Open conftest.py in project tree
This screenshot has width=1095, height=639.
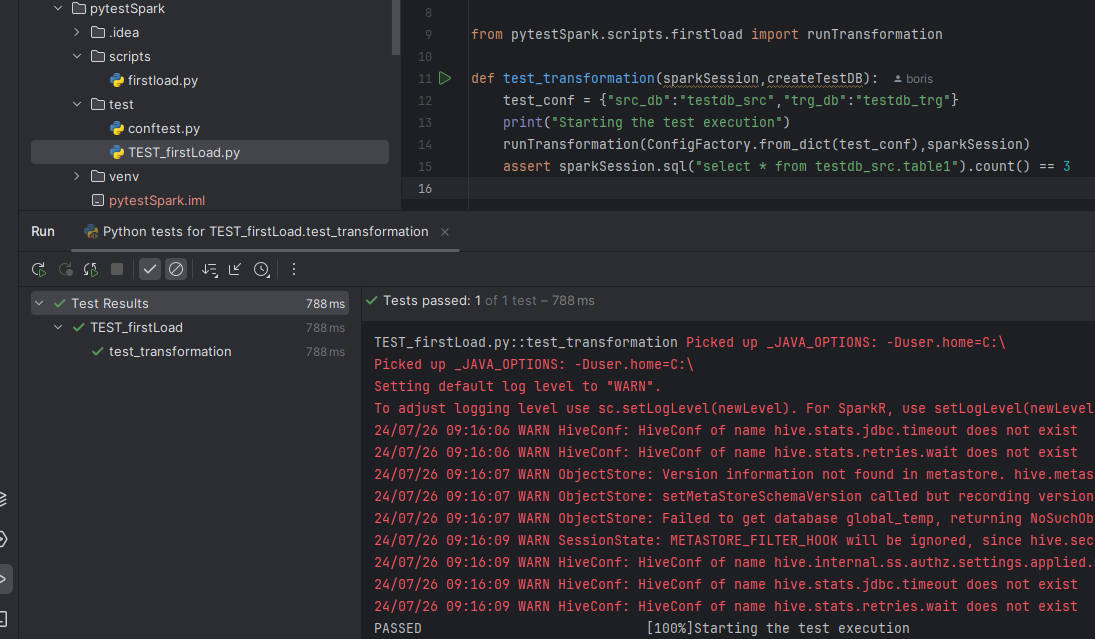click(x=163, y=129)
